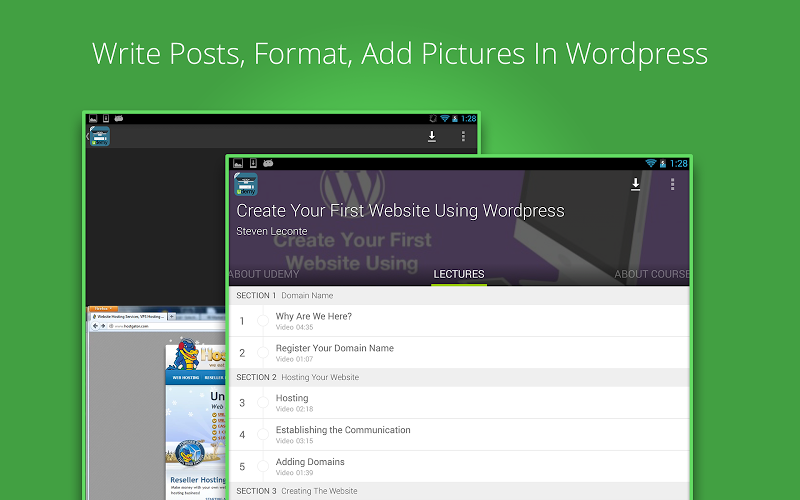Toggle completion circle for Adding Domains
Viewport: 800px width, 500px height.
[263, 466]
